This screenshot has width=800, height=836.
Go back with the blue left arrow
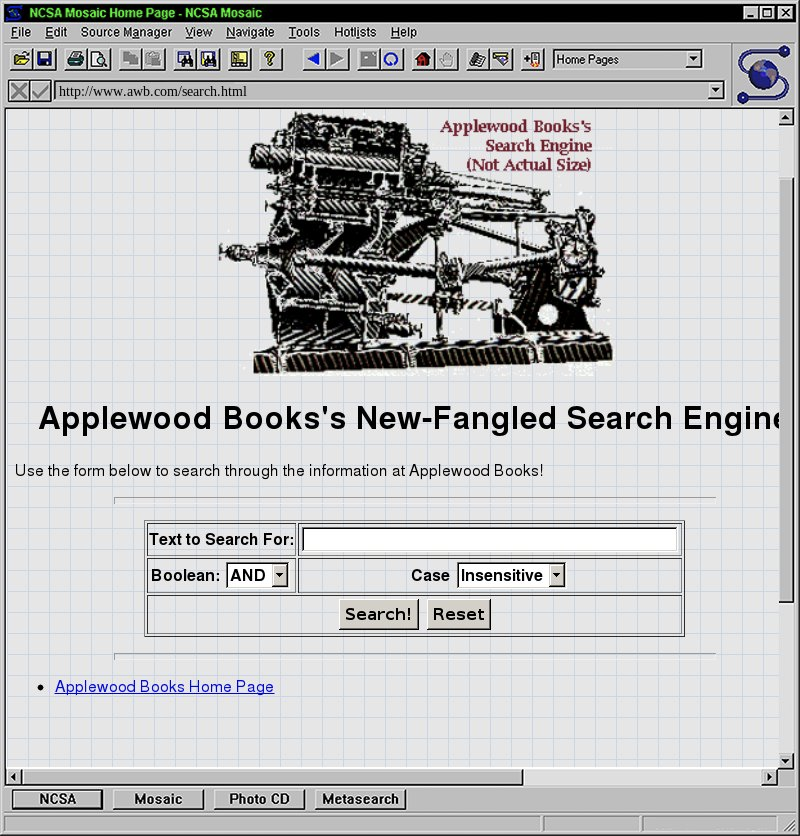click(x=313, y=60)
